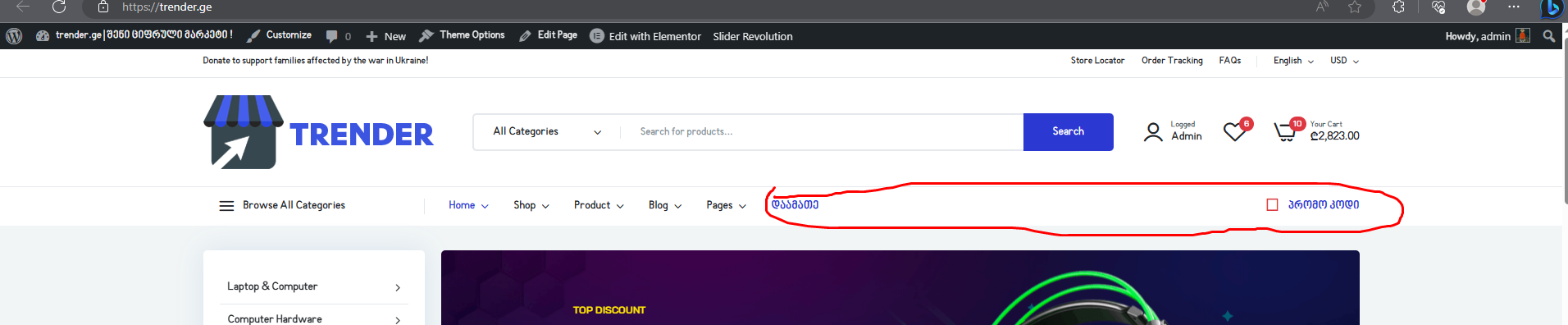Open the English language dropdown
The image size is (1568, 325).
click(x=1293, y=61)
